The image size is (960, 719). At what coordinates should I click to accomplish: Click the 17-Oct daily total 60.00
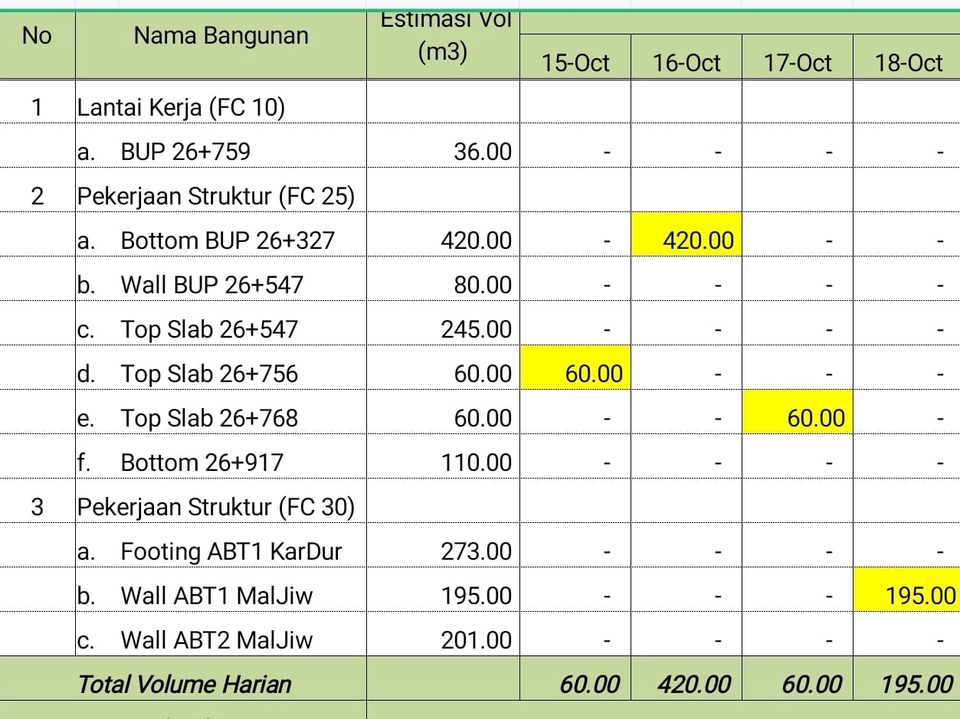[798, 679]
